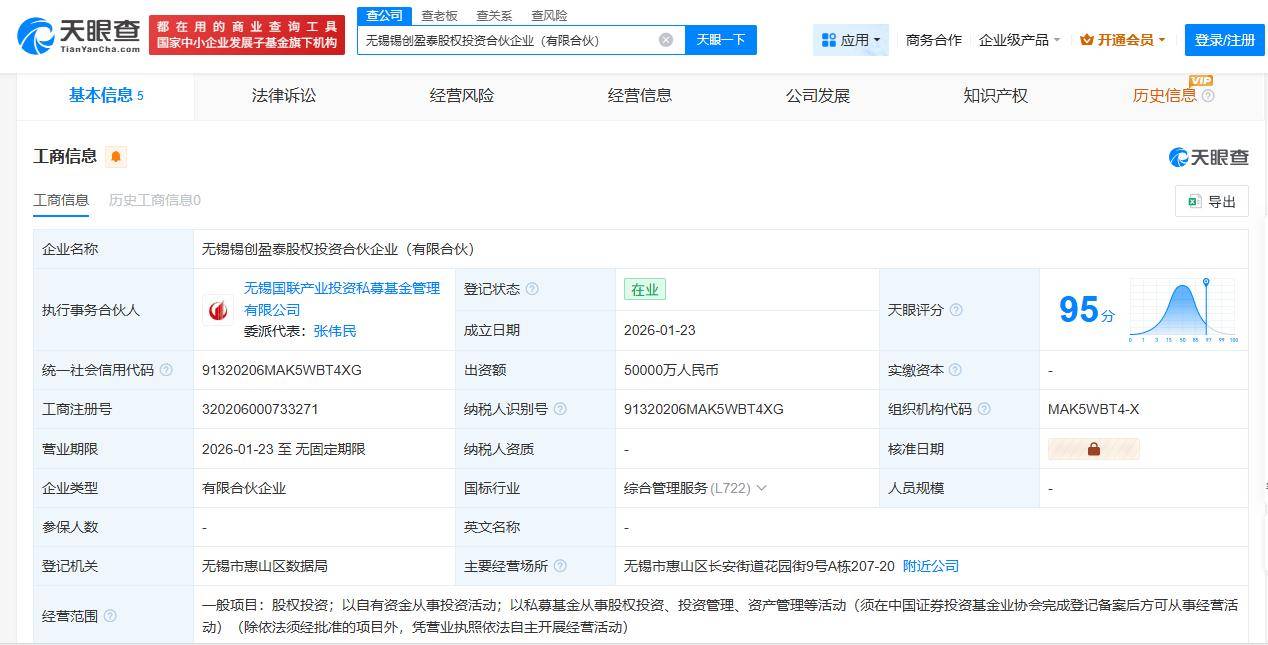This screenshot has width=1268, height=645.
Task: Expand the 综合管理服务 industry chevron
Action: click(761, 488)
